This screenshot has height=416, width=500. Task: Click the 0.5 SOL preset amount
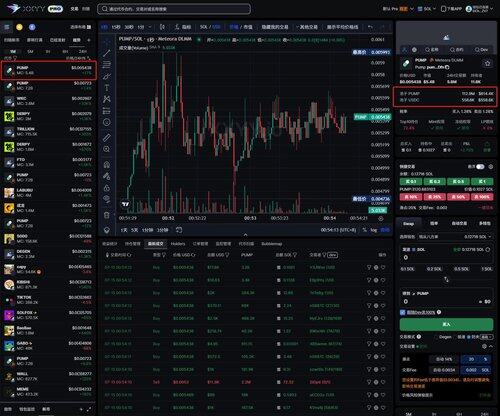461,269
